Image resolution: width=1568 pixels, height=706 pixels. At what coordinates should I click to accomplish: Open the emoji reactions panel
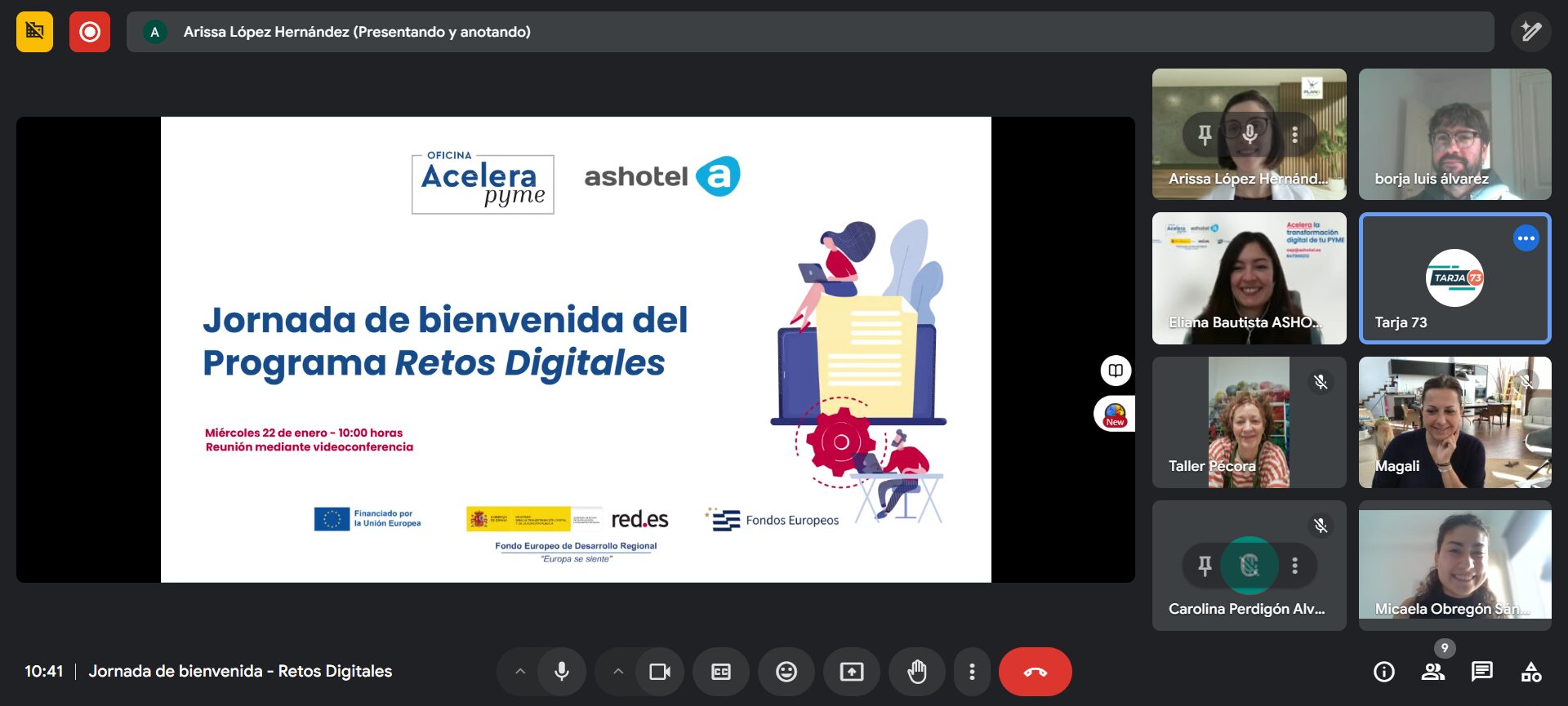[786, 672]
